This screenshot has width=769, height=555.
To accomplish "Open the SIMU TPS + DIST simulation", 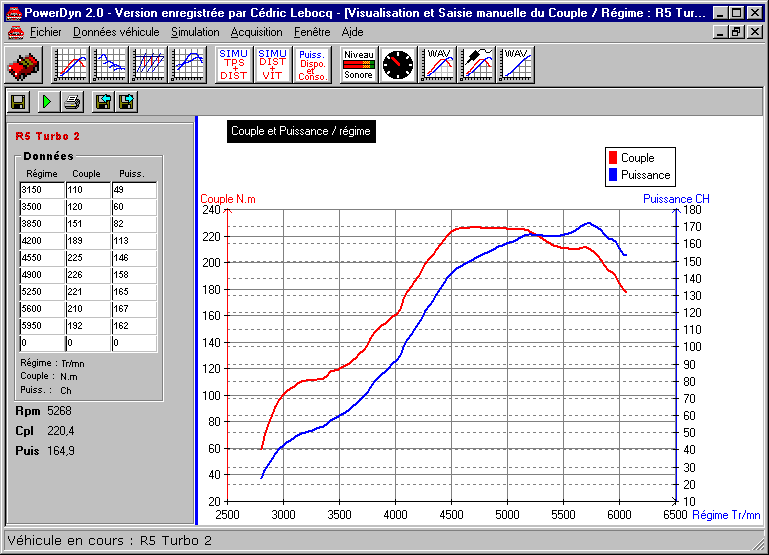I will 234,65.
